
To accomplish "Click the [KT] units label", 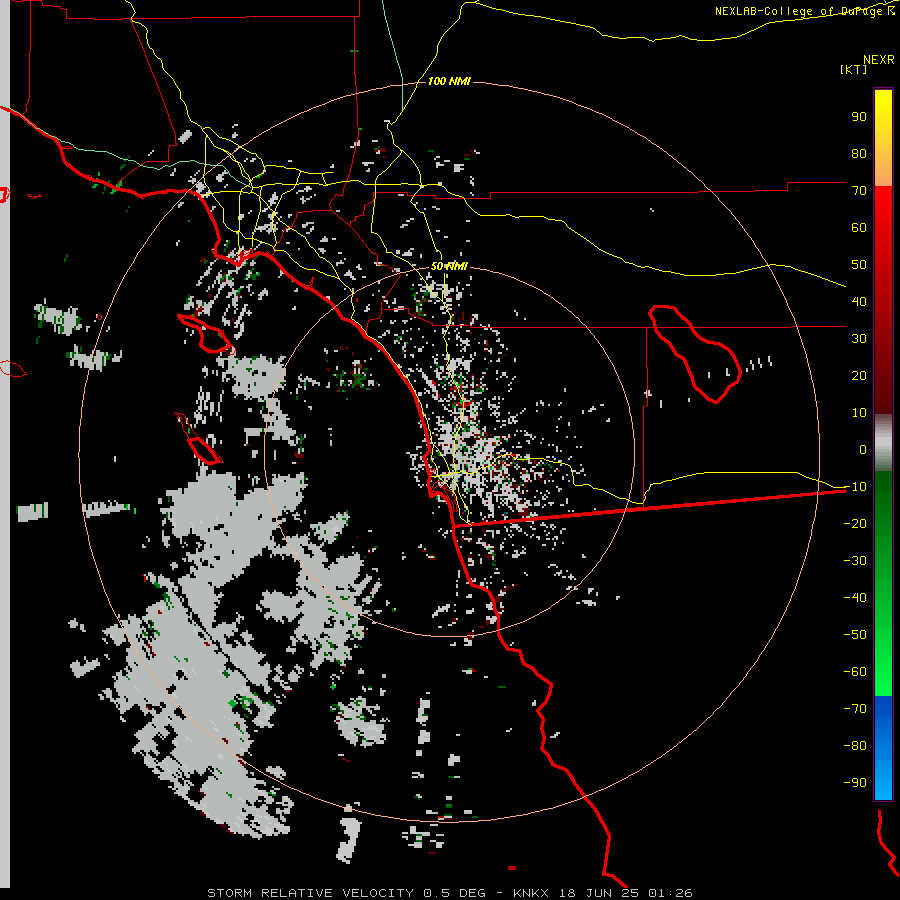I will click(x=853, y=69).
